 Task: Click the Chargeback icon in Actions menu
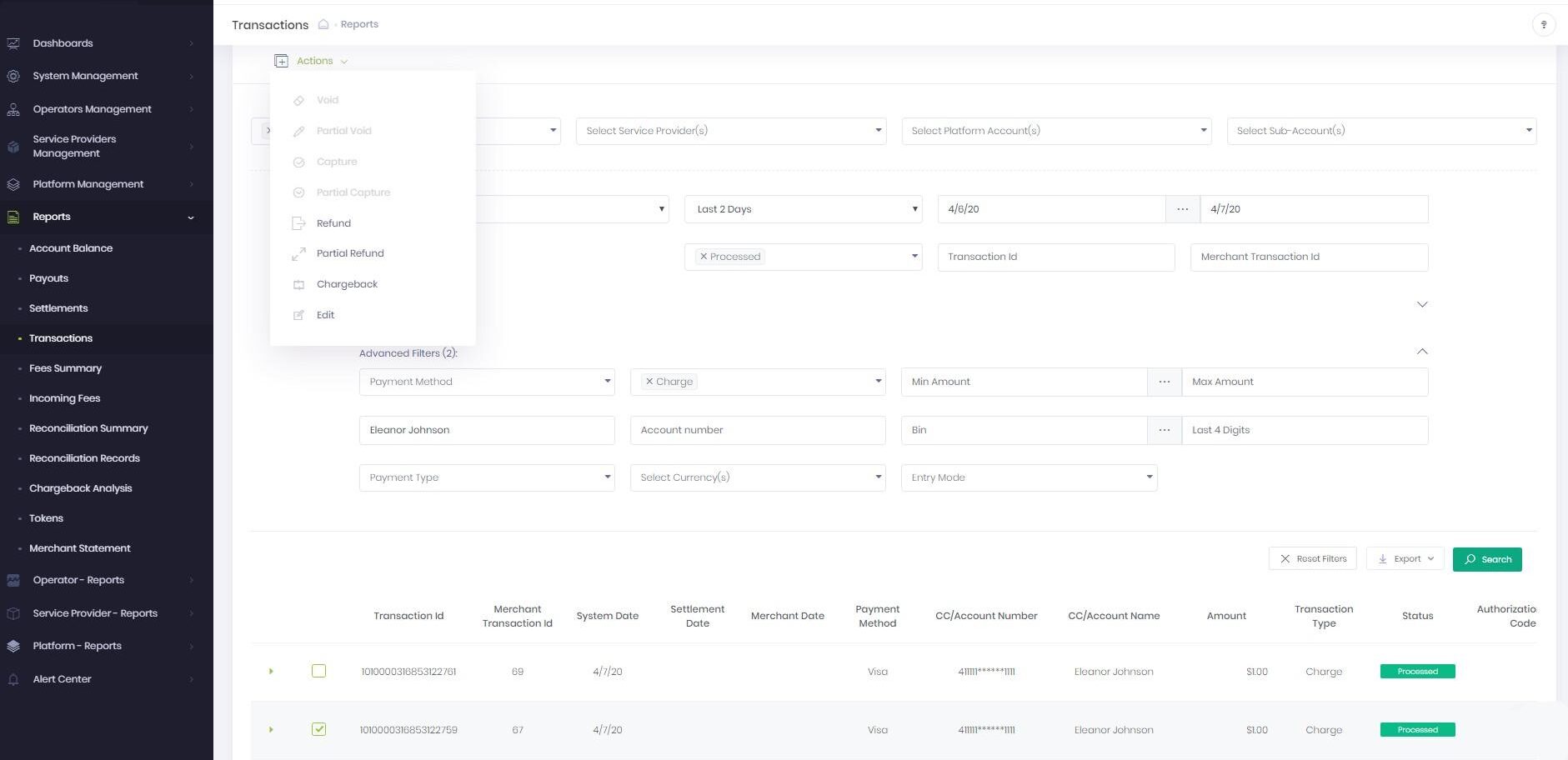[x=298, y=285]
